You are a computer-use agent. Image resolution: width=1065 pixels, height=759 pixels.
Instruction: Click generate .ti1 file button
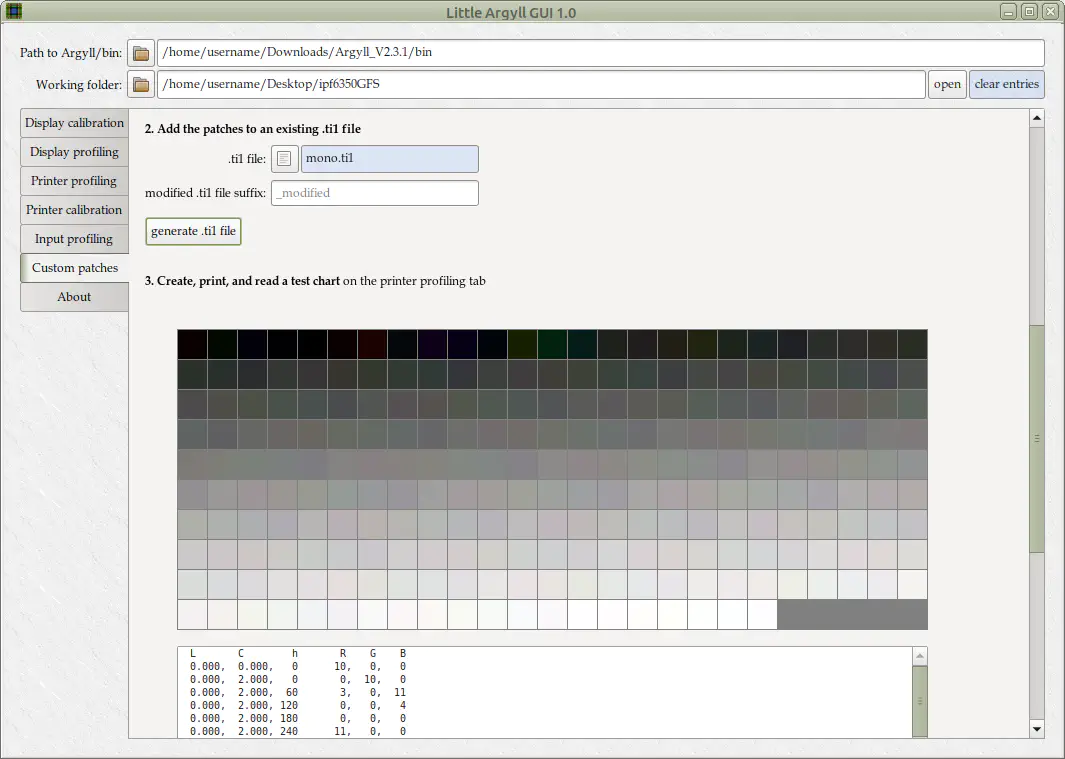tap(194, 231)
